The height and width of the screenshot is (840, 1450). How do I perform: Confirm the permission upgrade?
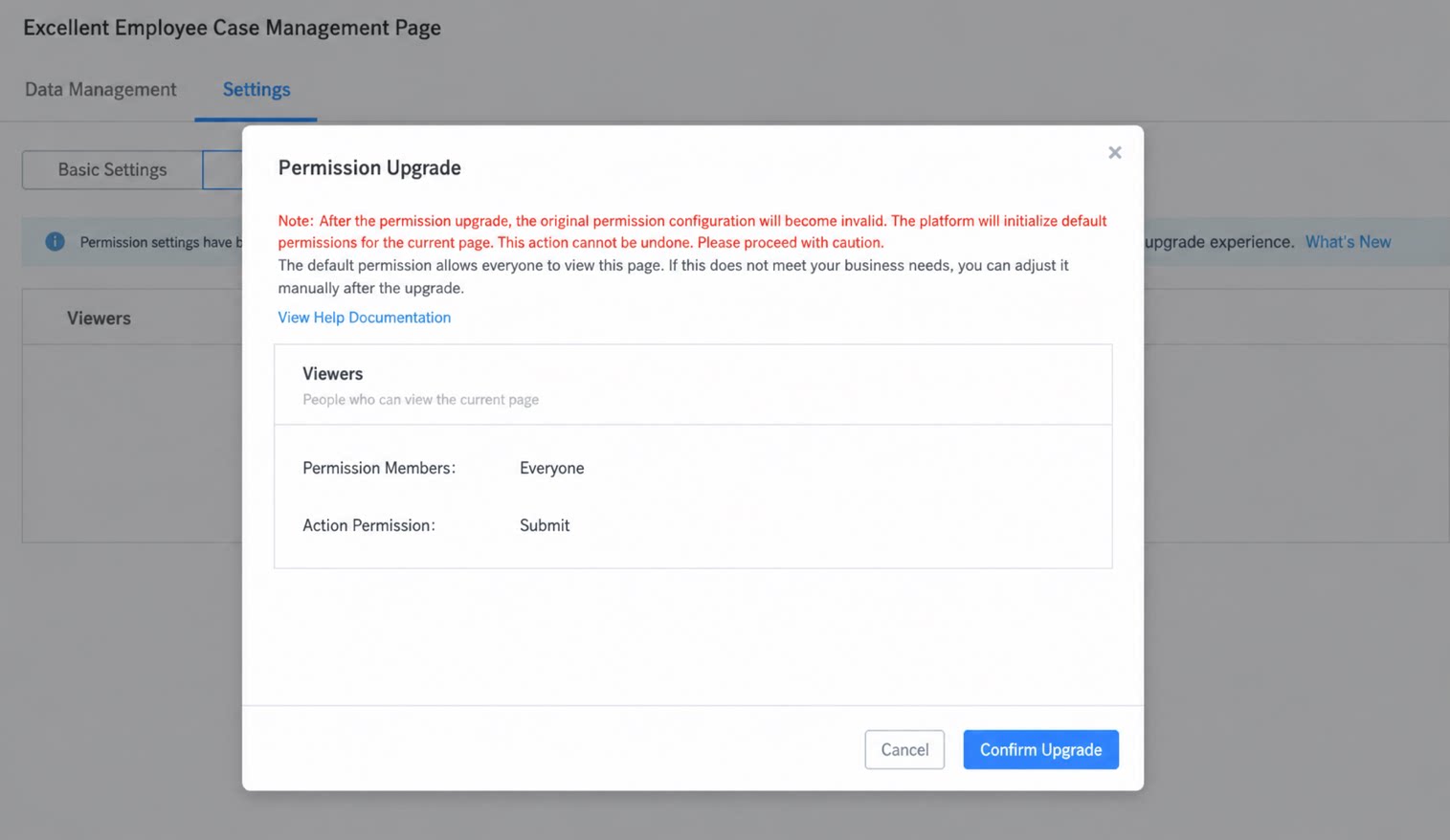pyautogui.click(x=1040, y=749)
